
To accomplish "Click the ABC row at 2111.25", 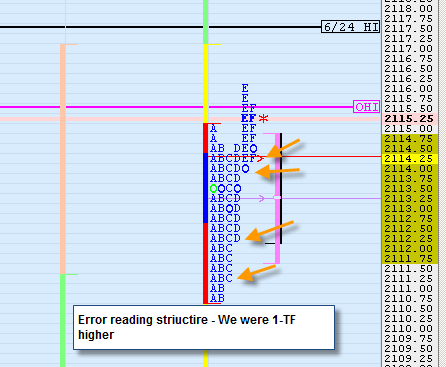I will (221, 278).
